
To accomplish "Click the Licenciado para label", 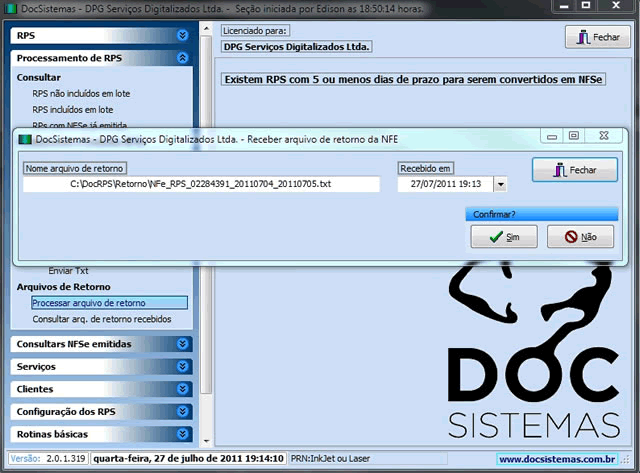I will (255, 31).
